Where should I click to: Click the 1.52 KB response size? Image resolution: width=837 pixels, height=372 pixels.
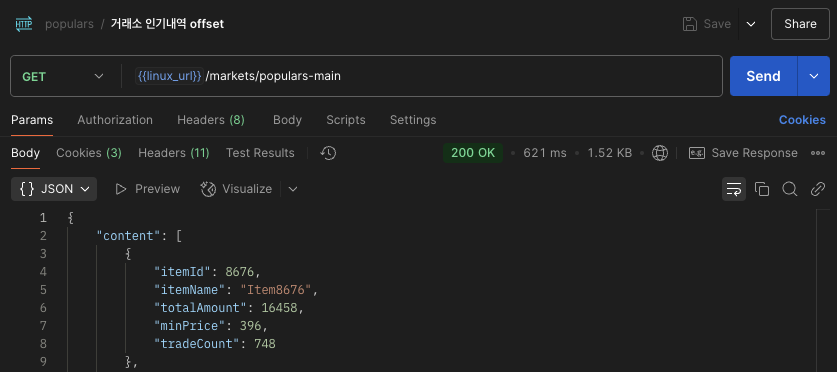click(610, 153)
